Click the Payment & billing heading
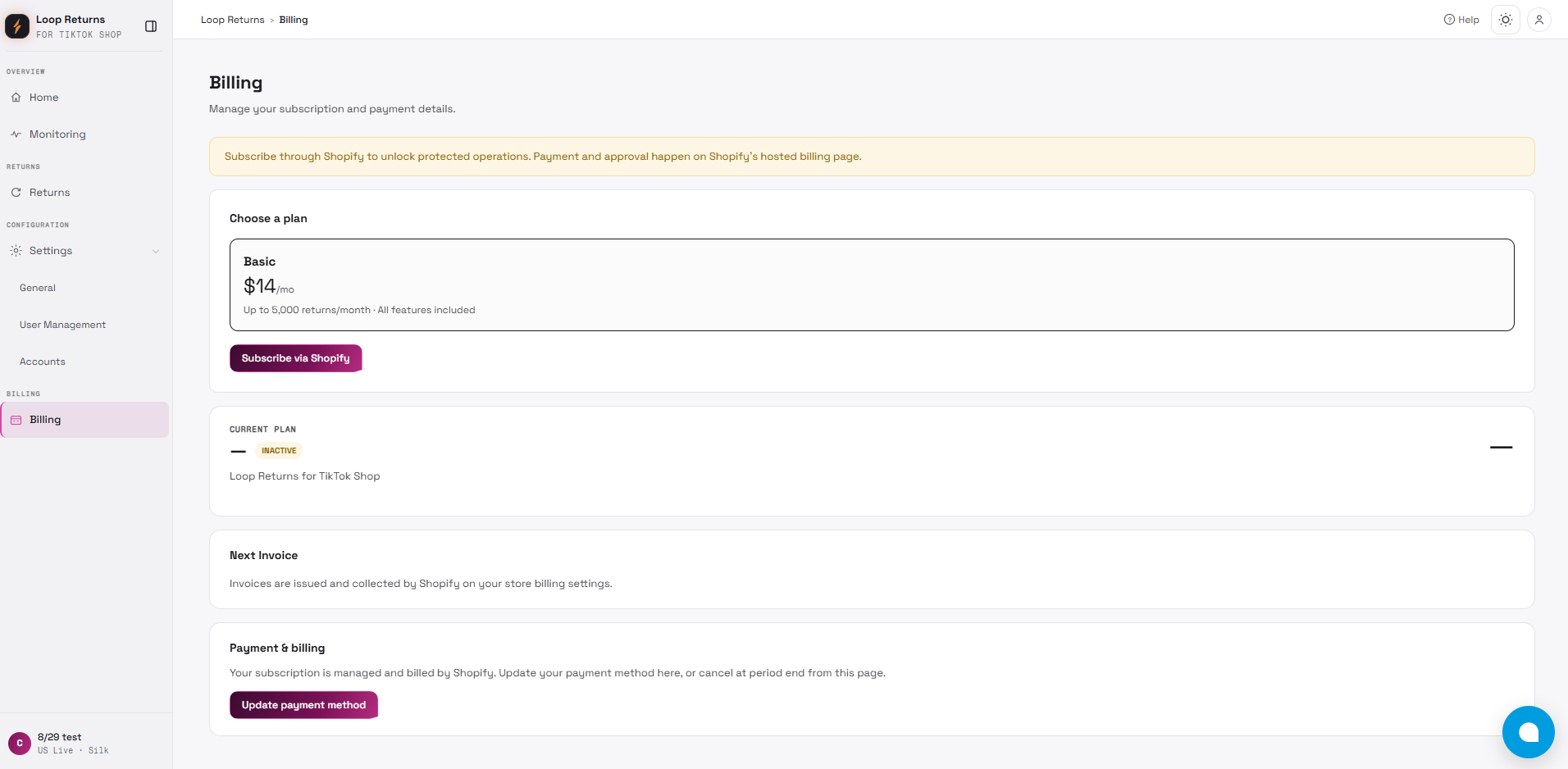 click(x=277, y=648)
